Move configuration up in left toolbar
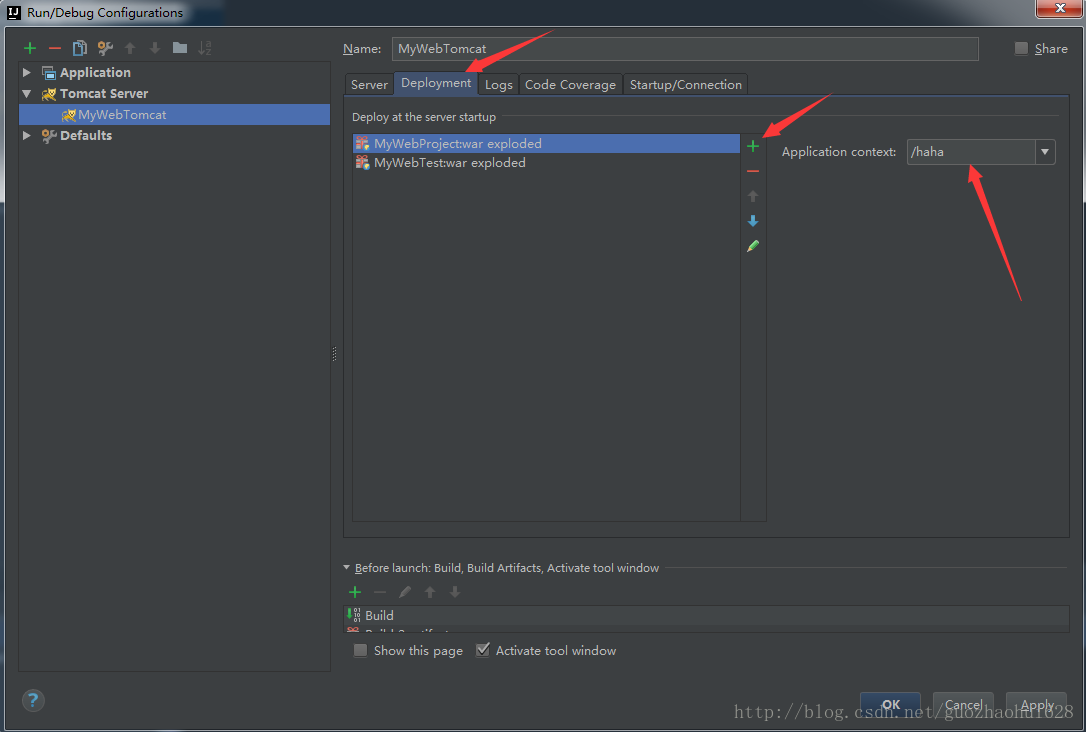Image resolution: width=1086 pixels, height=732 pixels. (130, 48)
